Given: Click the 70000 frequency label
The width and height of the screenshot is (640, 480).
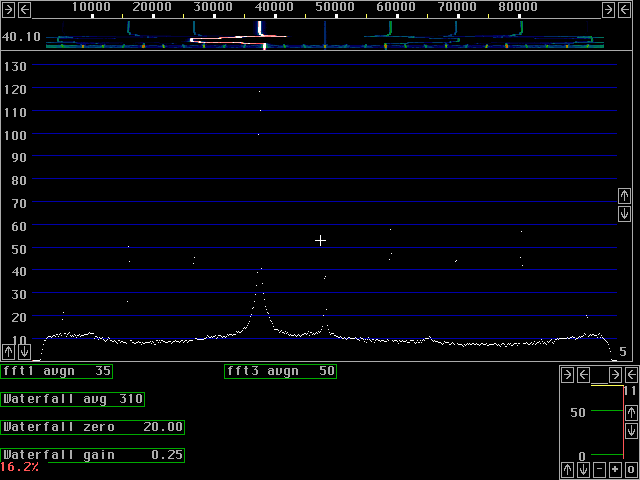Looking at the screenshot, I should [x=457, y=7].
